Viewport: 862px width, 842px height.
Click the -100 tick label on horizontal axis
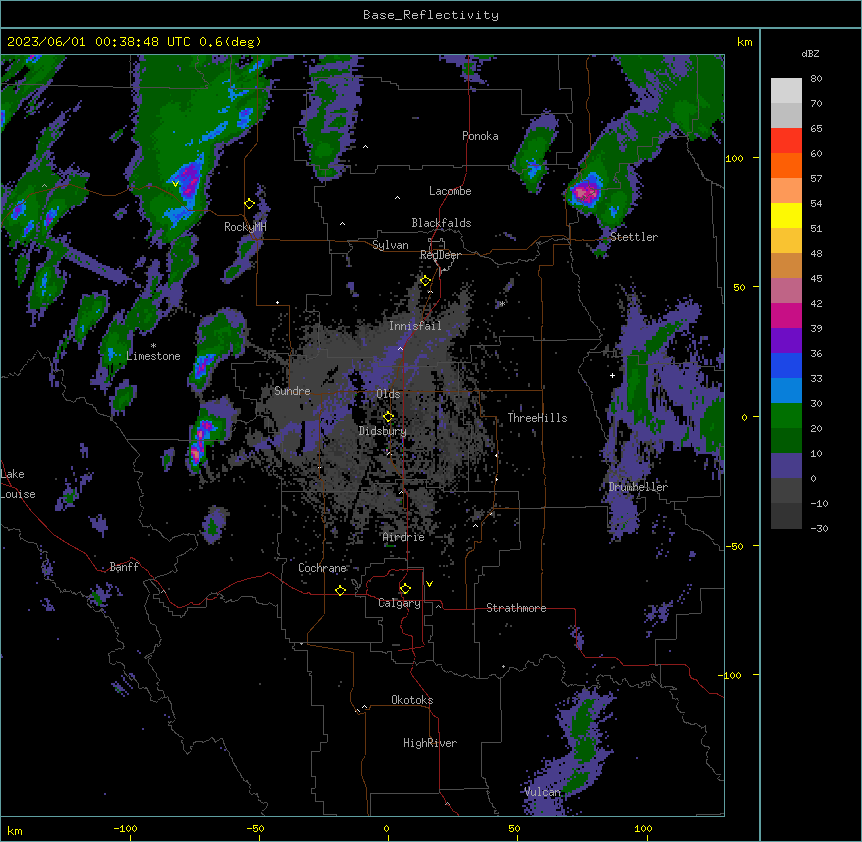(x=125, y=828)
